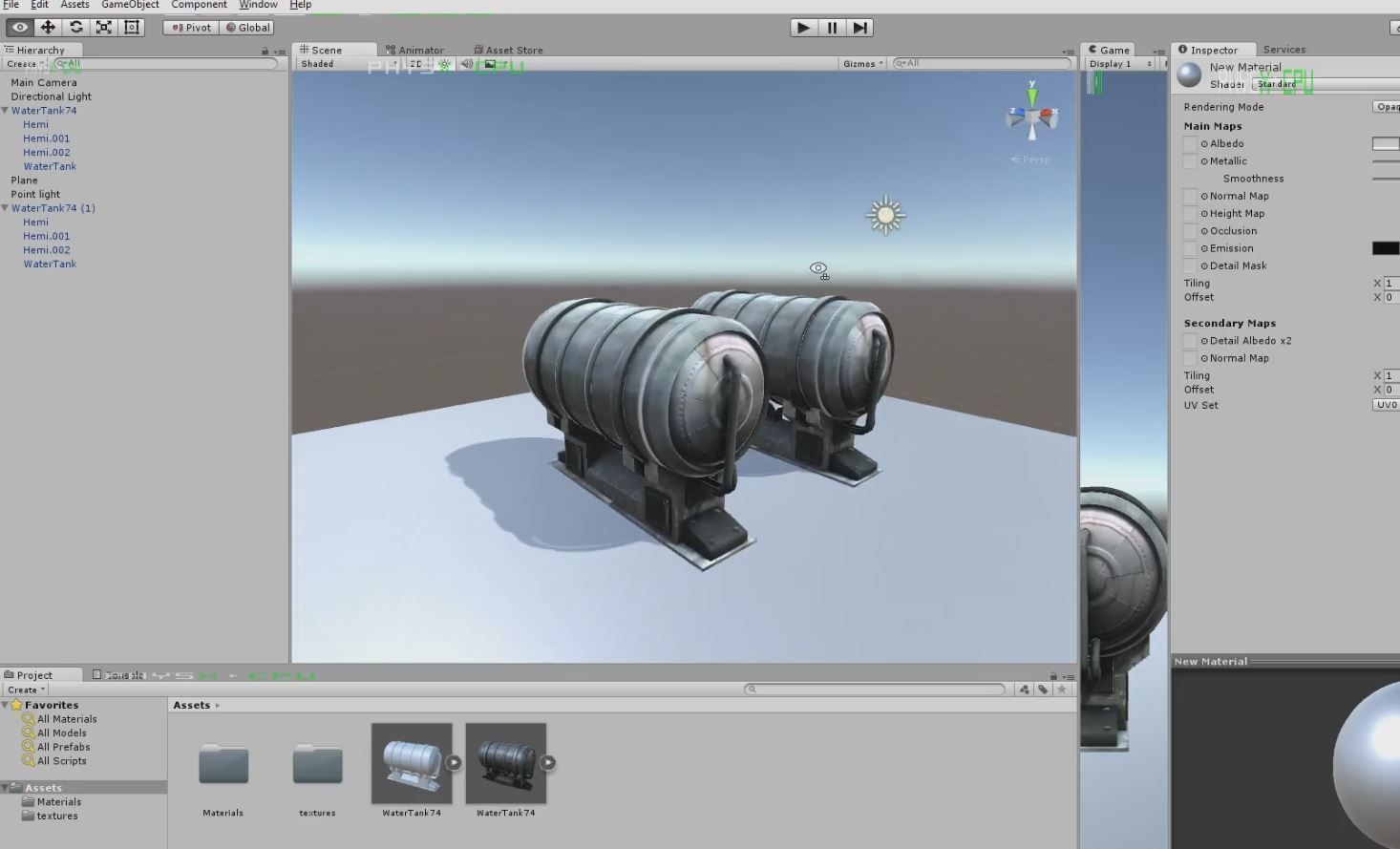
Task: Open the Component menu
Action: click(x=199, y=5)
